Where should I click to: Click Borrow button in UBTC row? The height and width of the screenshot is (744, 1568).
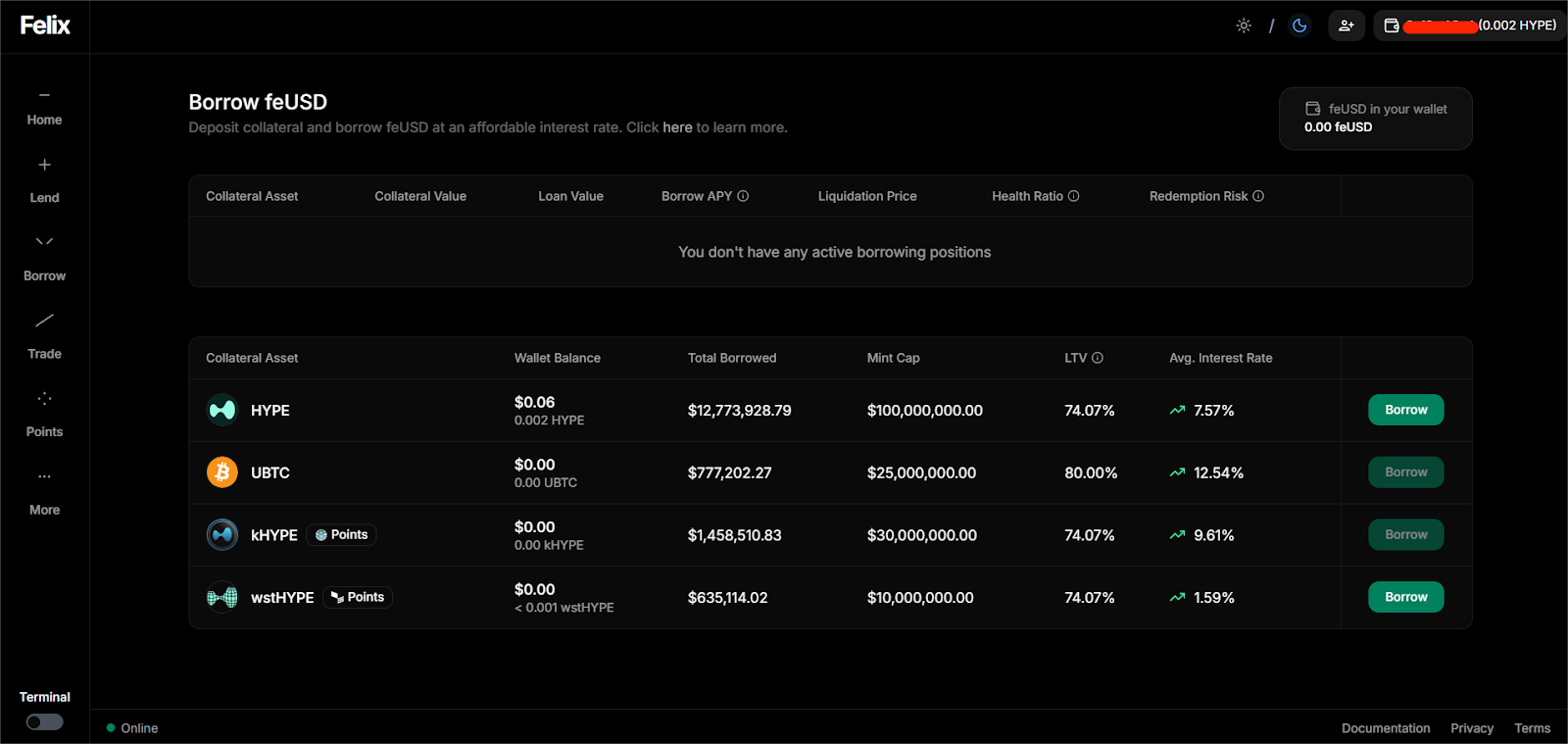(x=1405, y=472)
